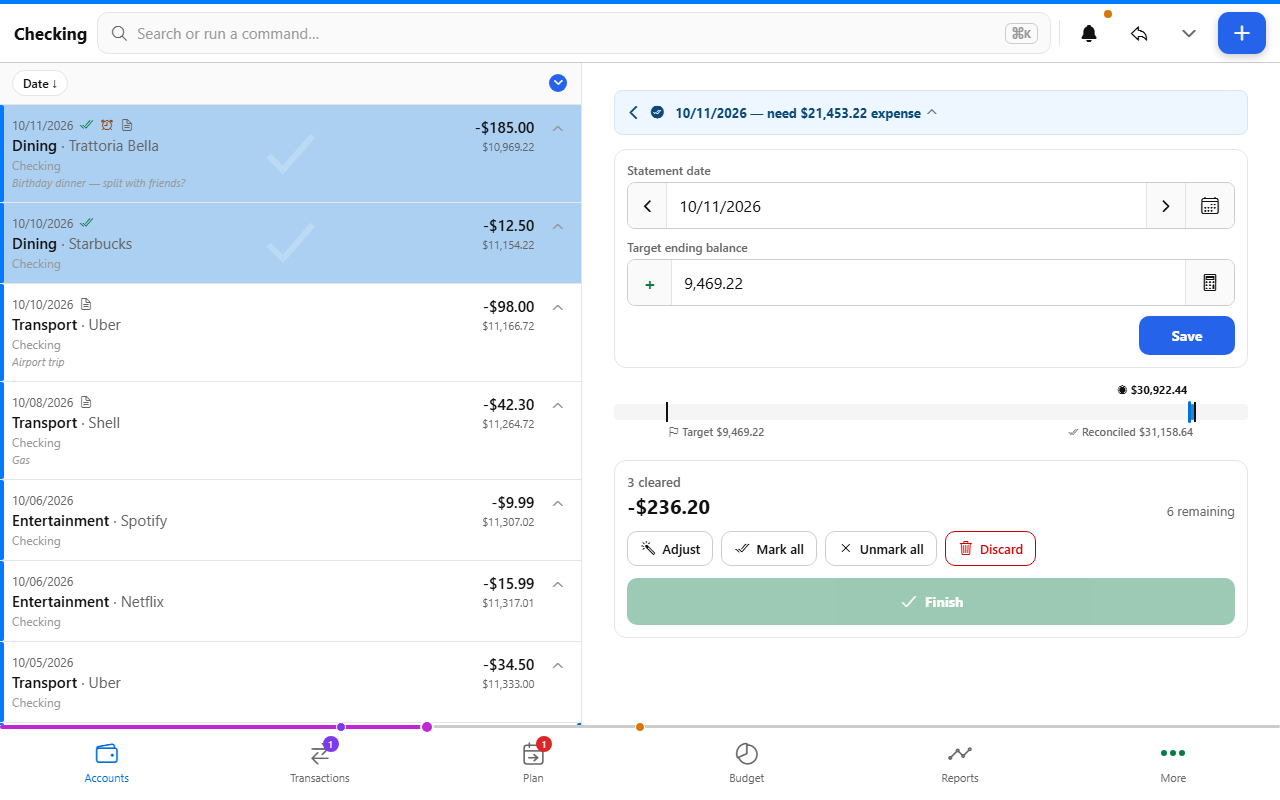Switch to the Transactions tab
This screenshot has width=1280, height=800.
click(320, 763)
